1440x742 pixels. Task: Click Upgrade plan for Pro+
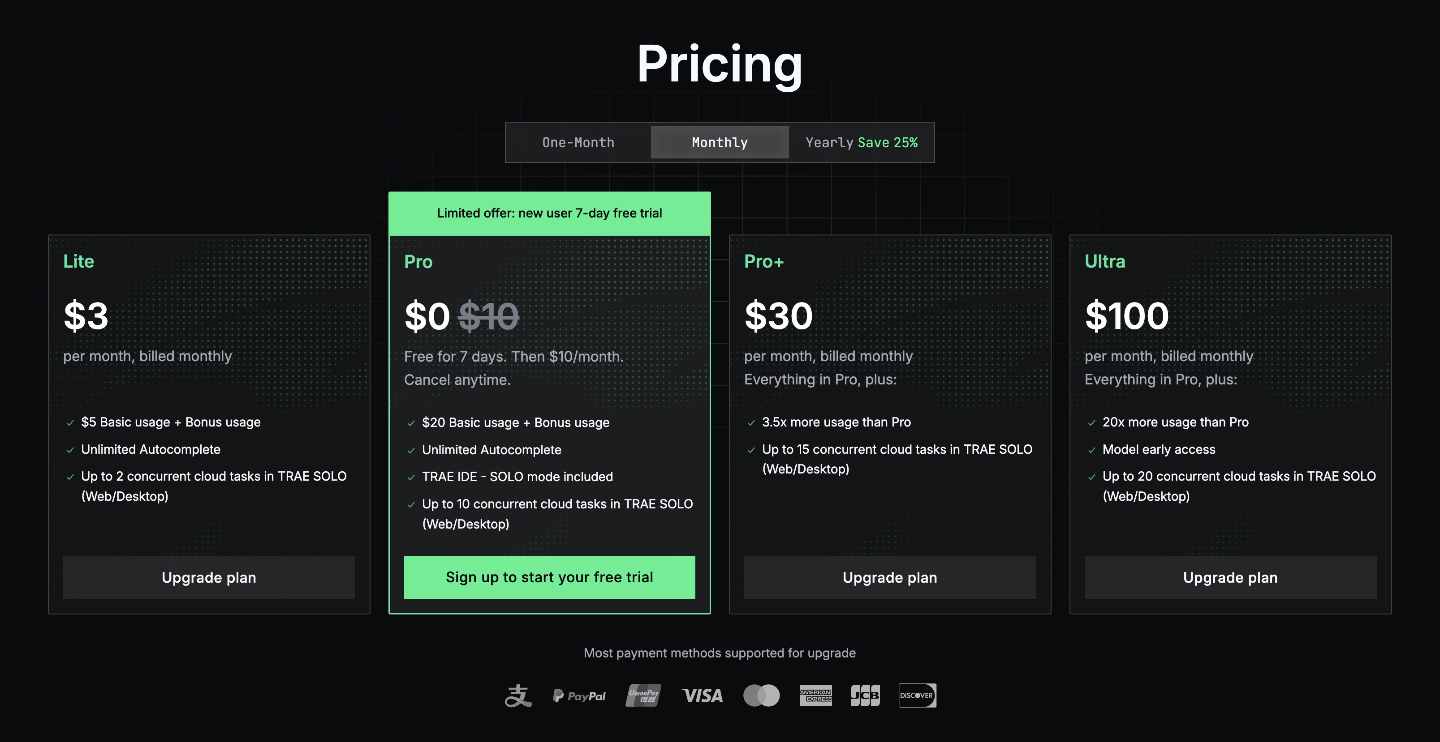coord(890,578)
